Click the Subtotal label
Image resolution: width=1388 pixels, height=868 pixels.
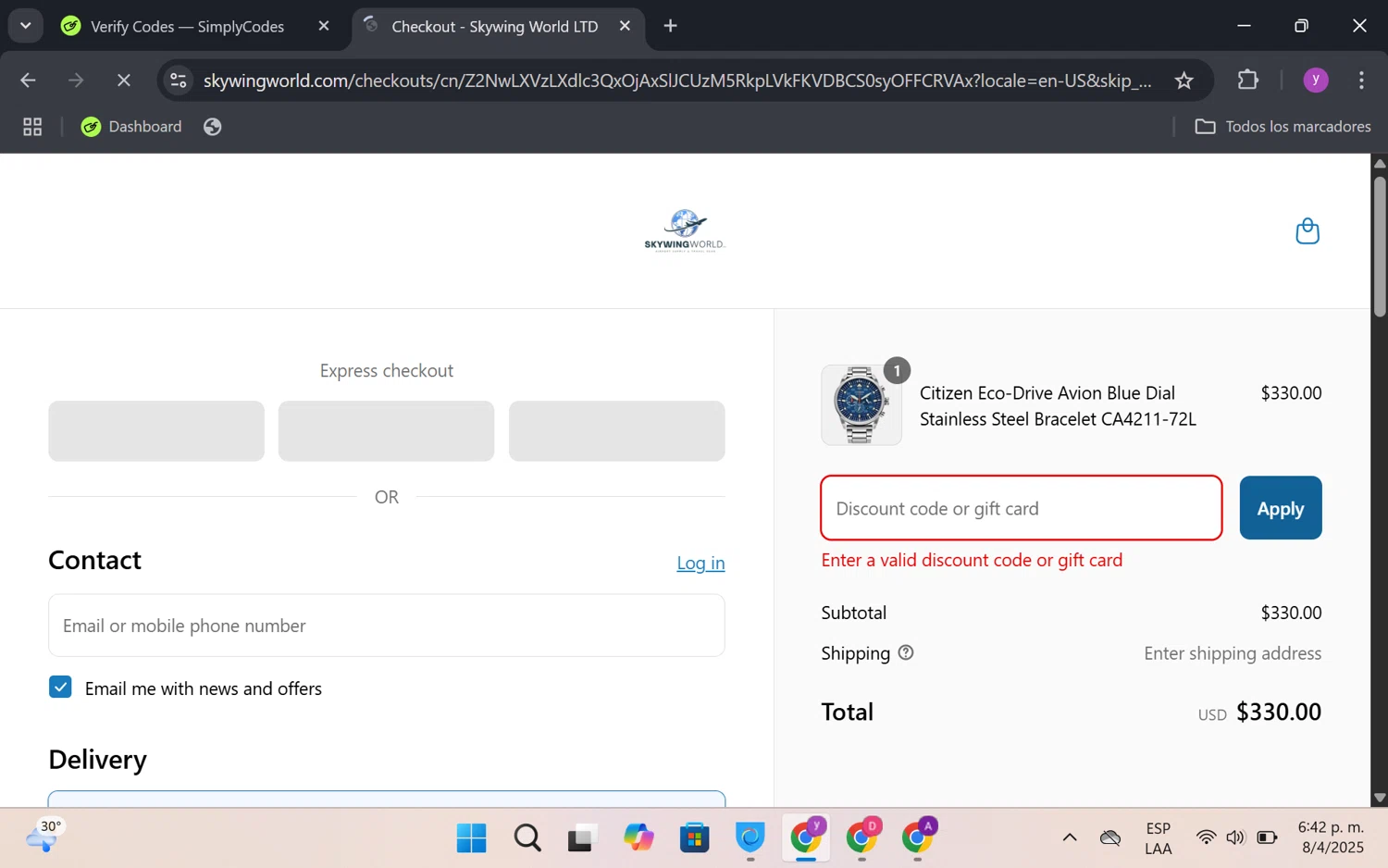click(x=853, y=613)
